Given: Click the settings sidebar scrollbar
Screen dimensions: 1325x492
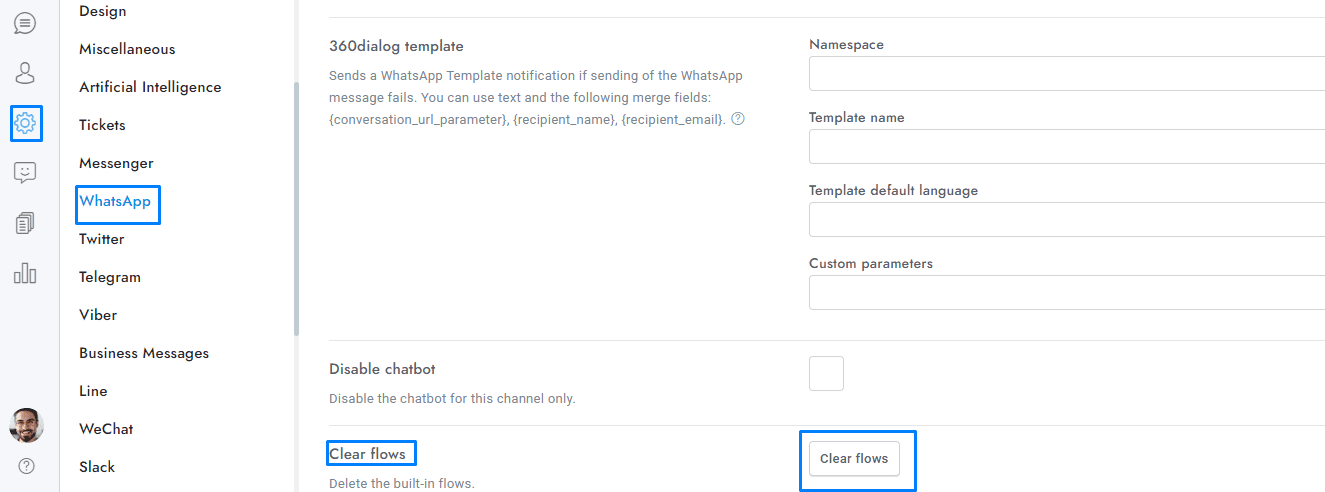Looking at the screenshot, I should 295,210.
